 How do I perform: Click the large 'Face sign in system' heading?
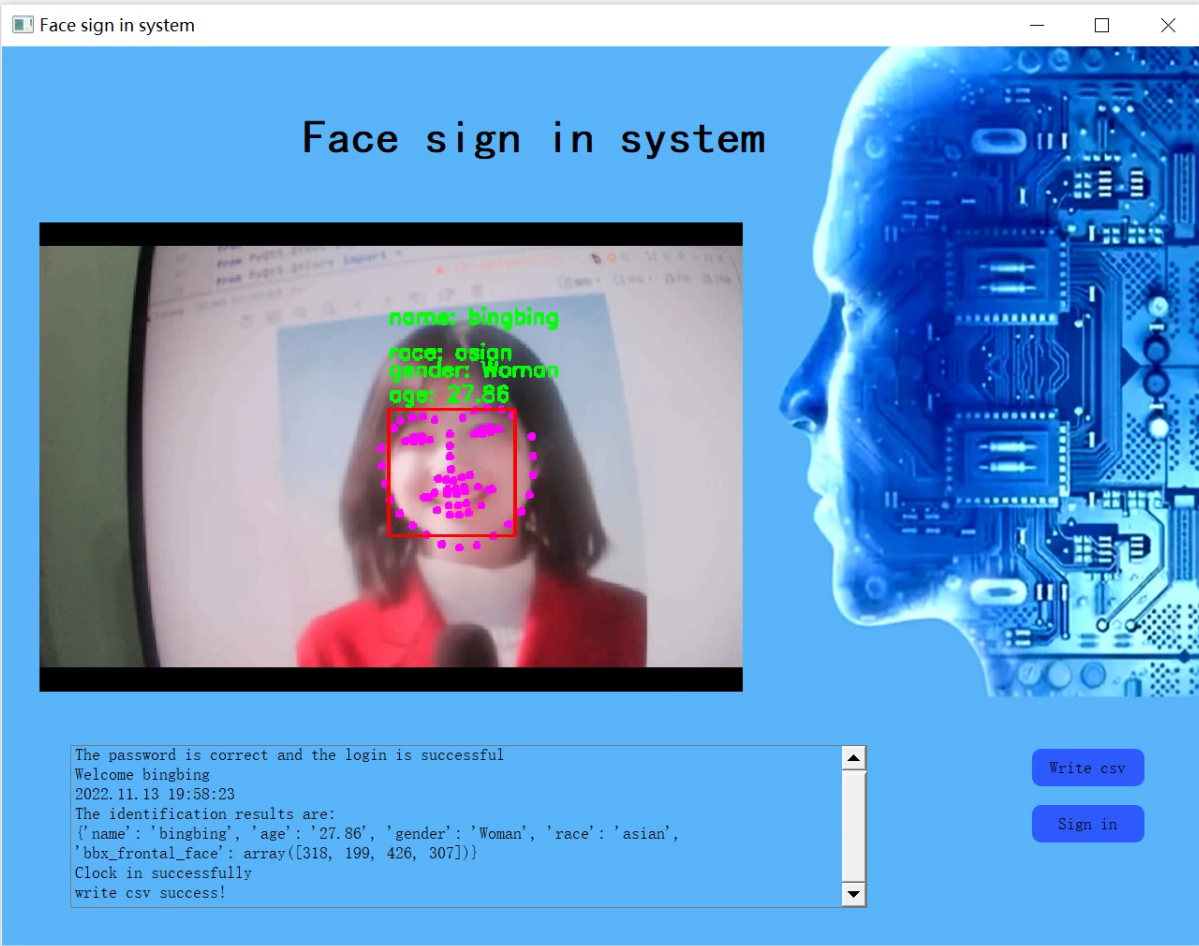[x=534, y=138]
